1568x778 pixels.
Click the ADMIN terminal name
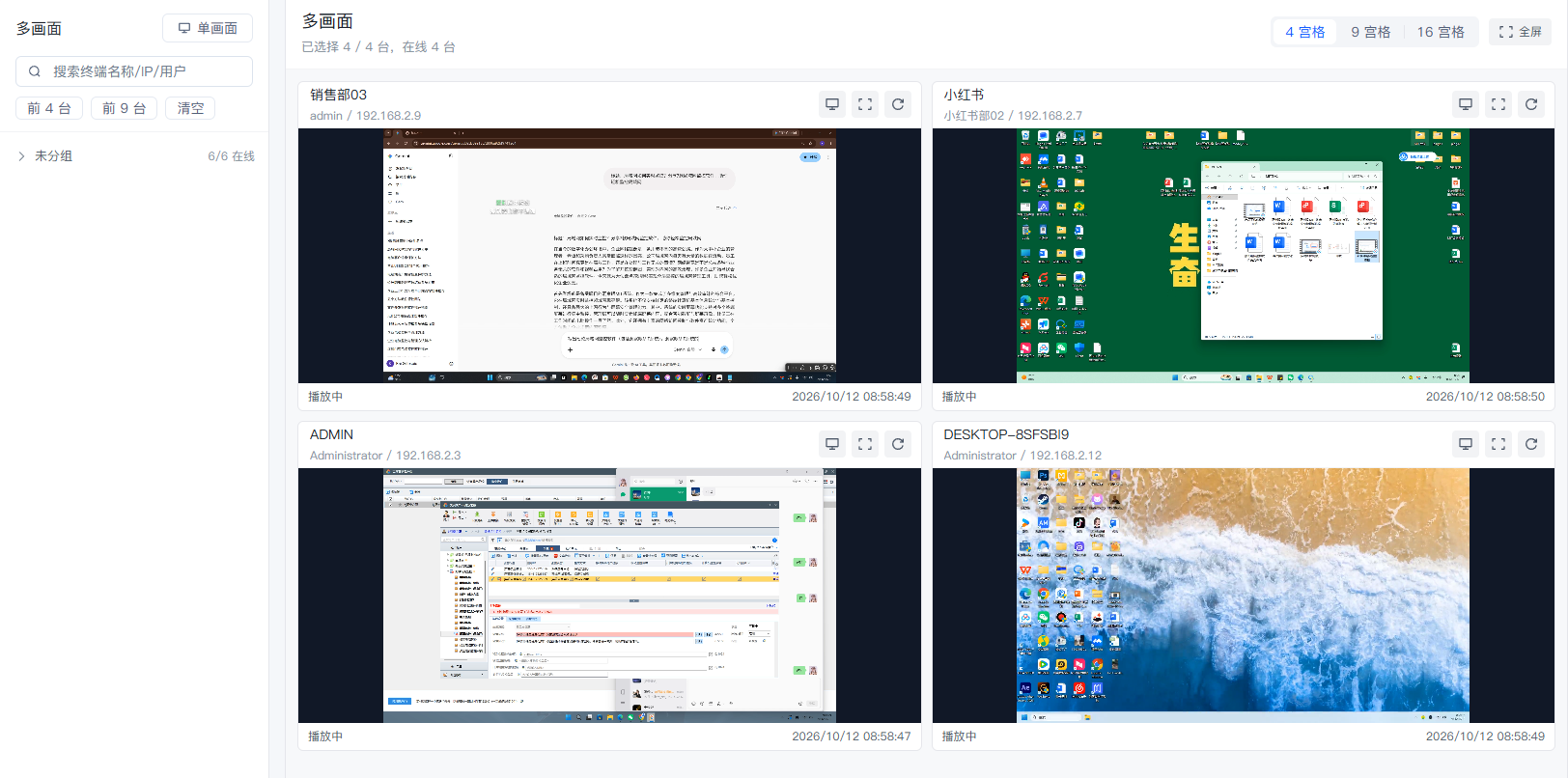pos(331,434)
